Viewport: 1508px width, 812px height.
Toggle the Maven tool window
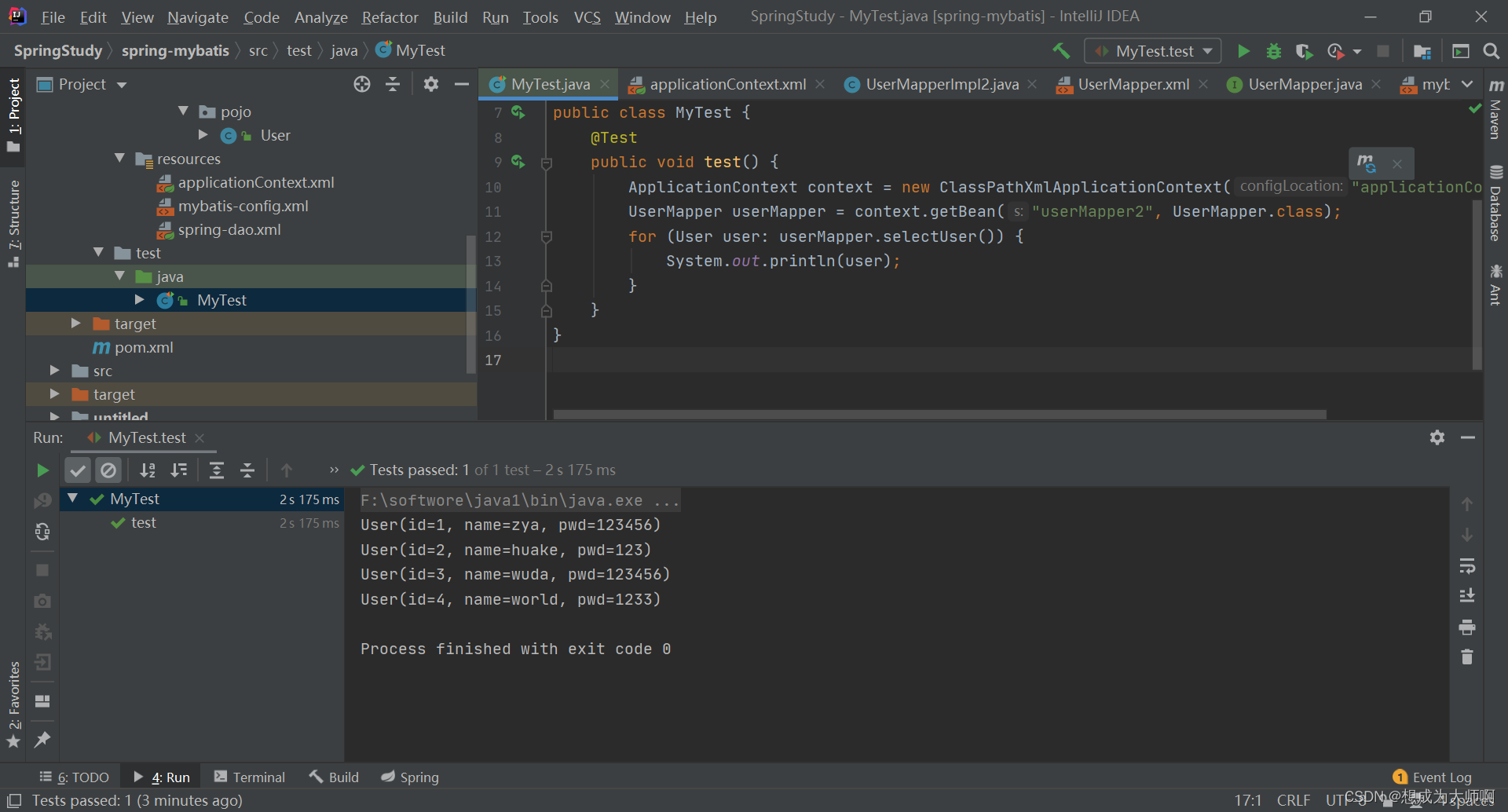tap(1496, 109)
